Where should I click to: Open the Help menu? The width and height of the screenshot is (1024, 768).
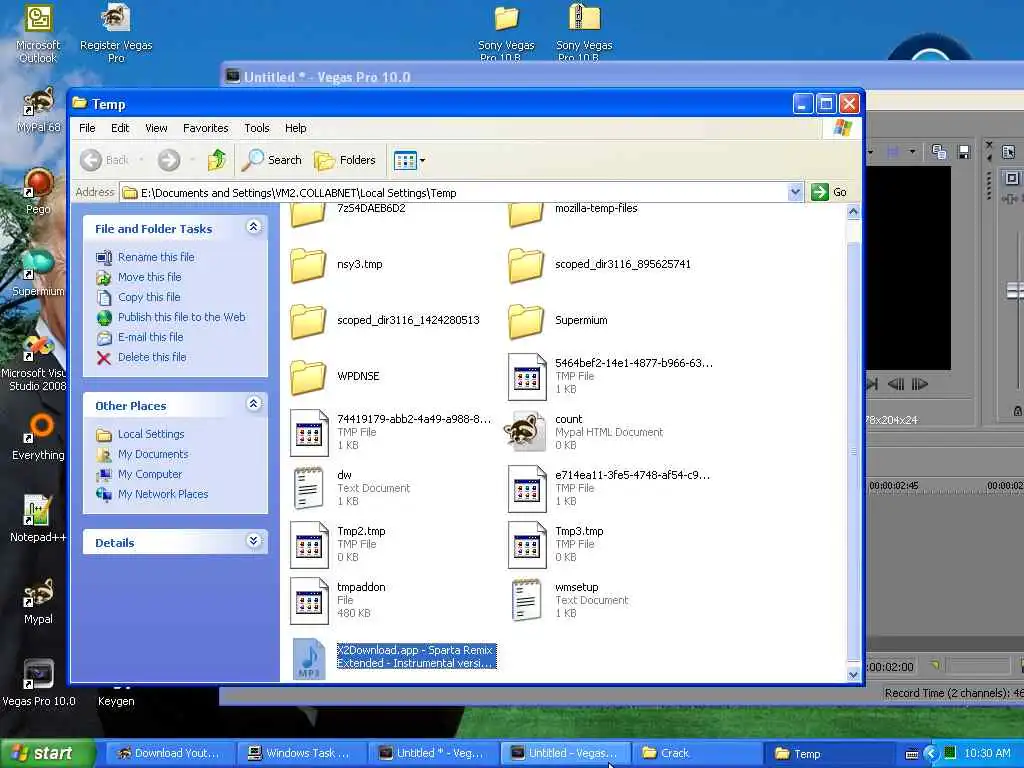click(295, 128)
